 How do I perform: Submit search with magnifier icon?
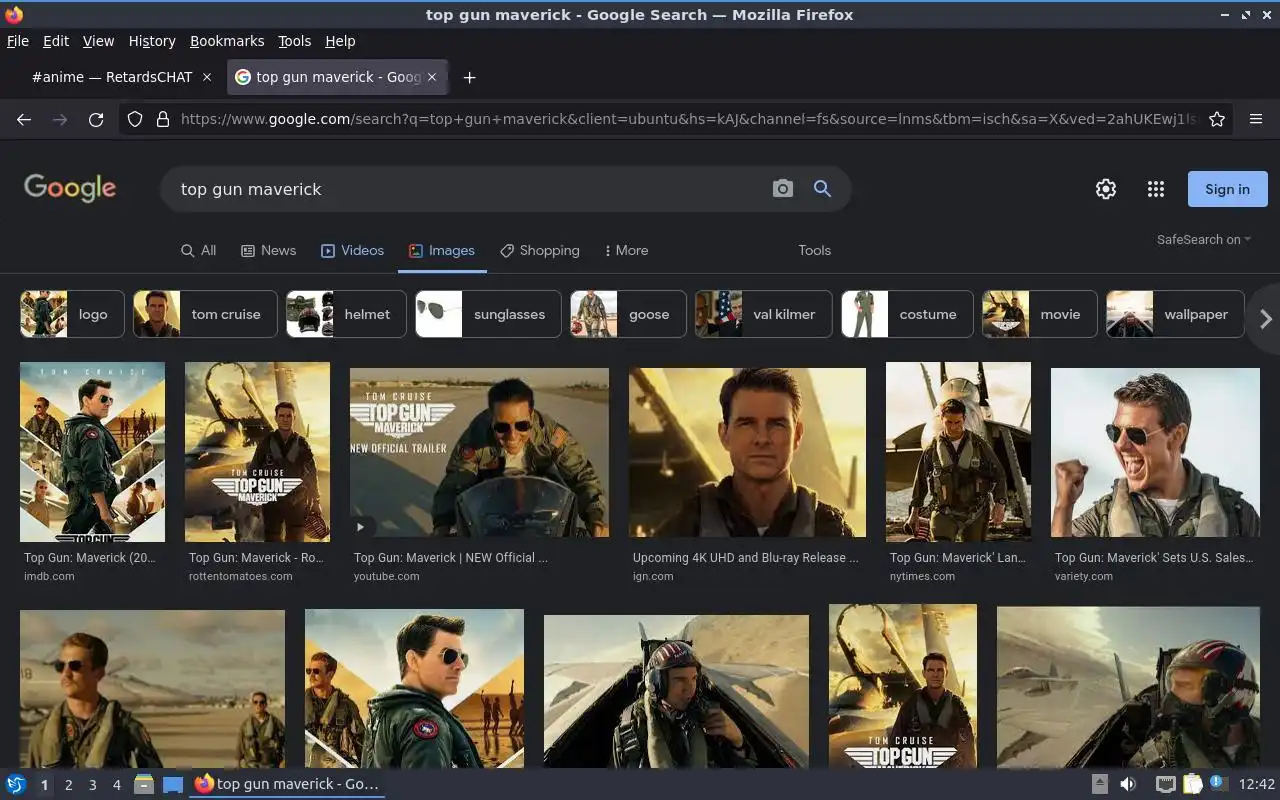coord(822,188)
